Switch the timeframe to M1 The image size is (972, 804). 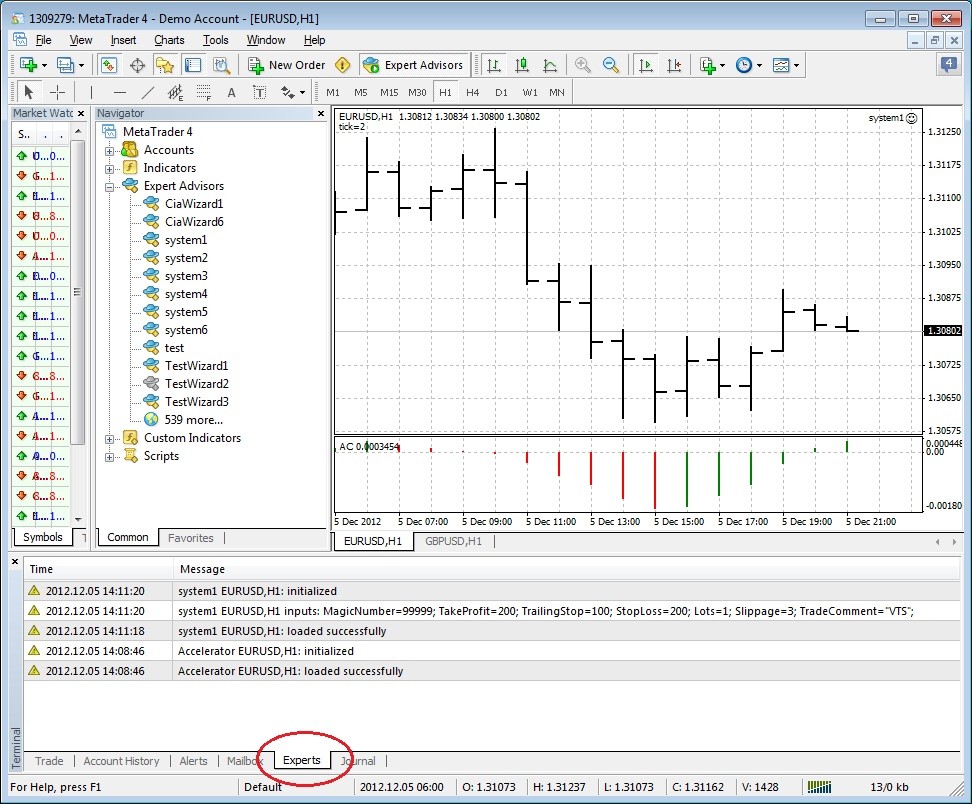point(333,92)
